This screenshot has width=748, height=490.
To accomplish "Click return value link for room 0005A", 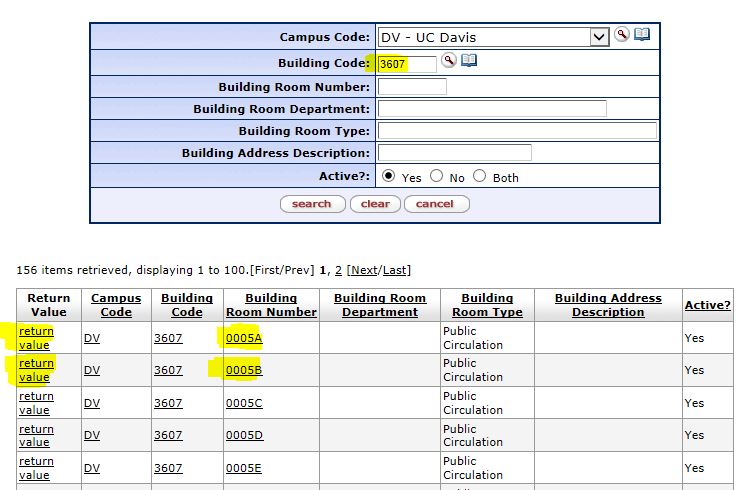I will click(x=36, y=338).
